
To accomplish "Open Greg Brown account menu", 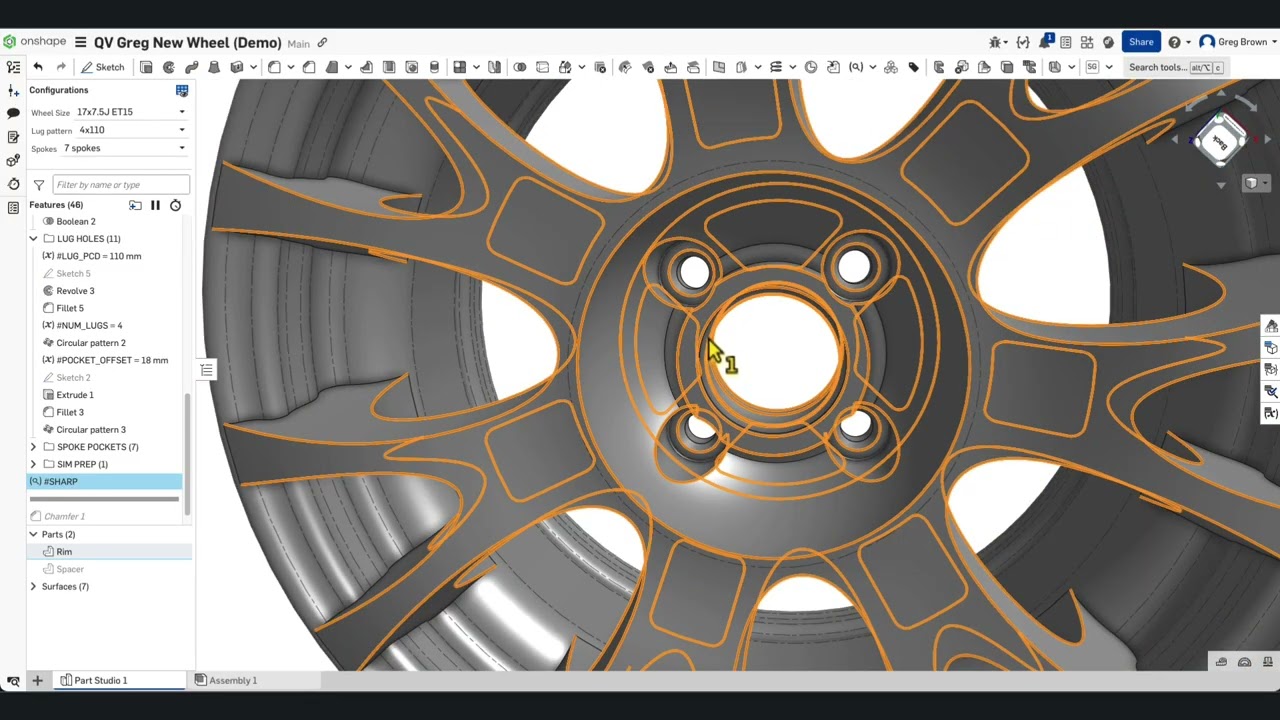I will click(1238, 42).
